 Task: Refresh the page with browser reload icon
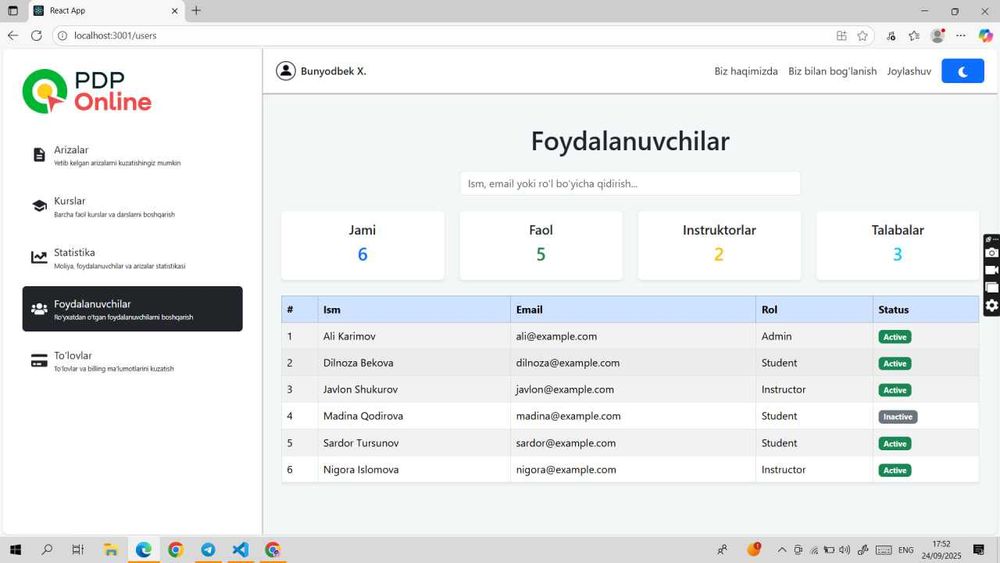pyautogui.click(x=36, y=36)
